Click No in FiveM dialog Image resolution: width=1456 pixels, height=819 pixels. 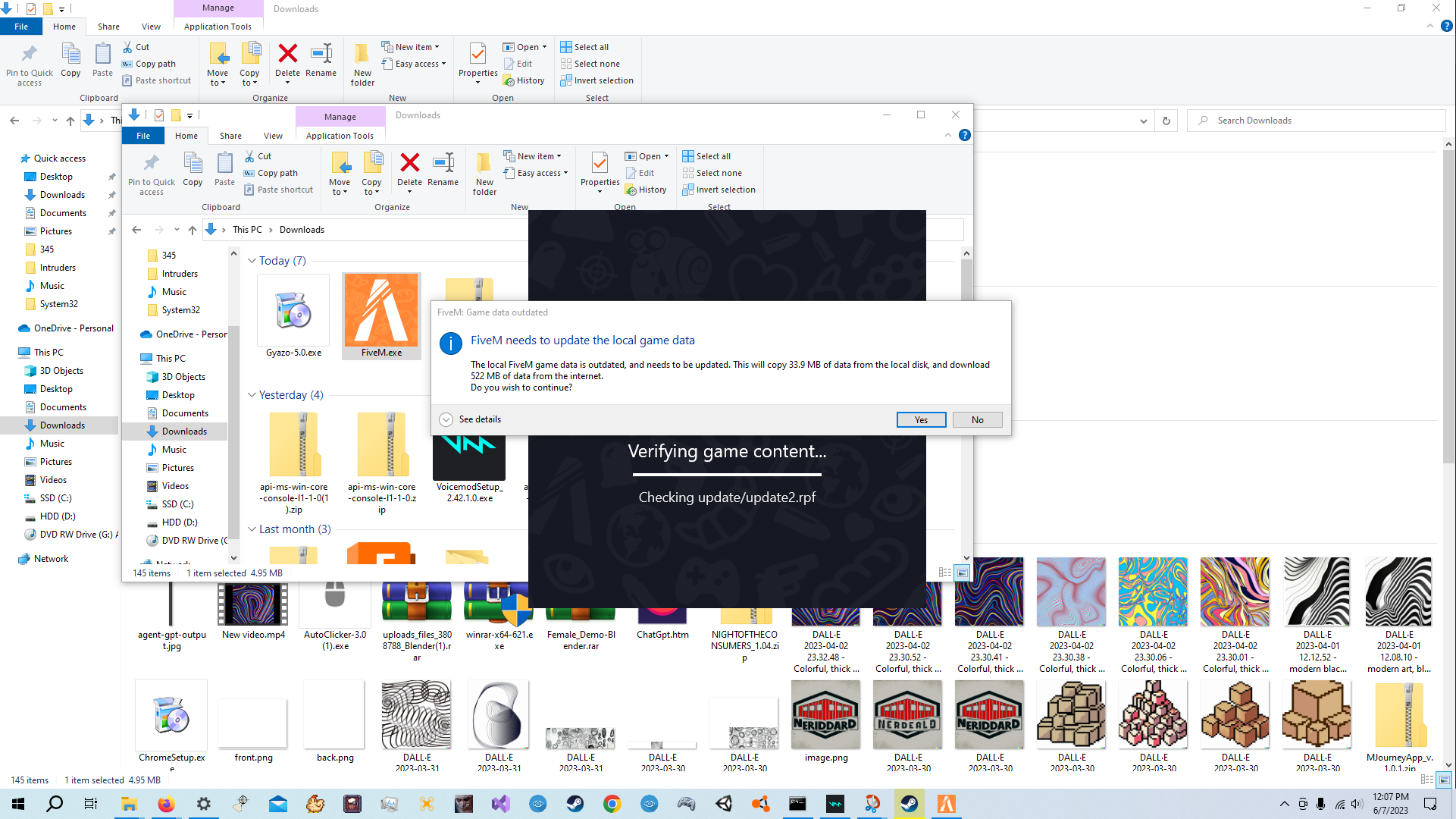point(977,420)
